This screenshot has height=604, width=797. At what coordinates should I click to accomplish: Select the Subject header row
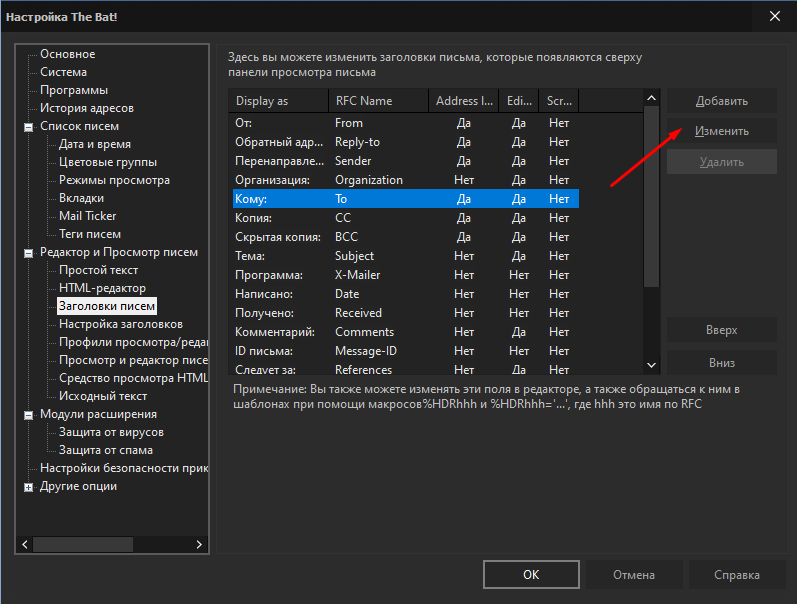tap(354, 256)
